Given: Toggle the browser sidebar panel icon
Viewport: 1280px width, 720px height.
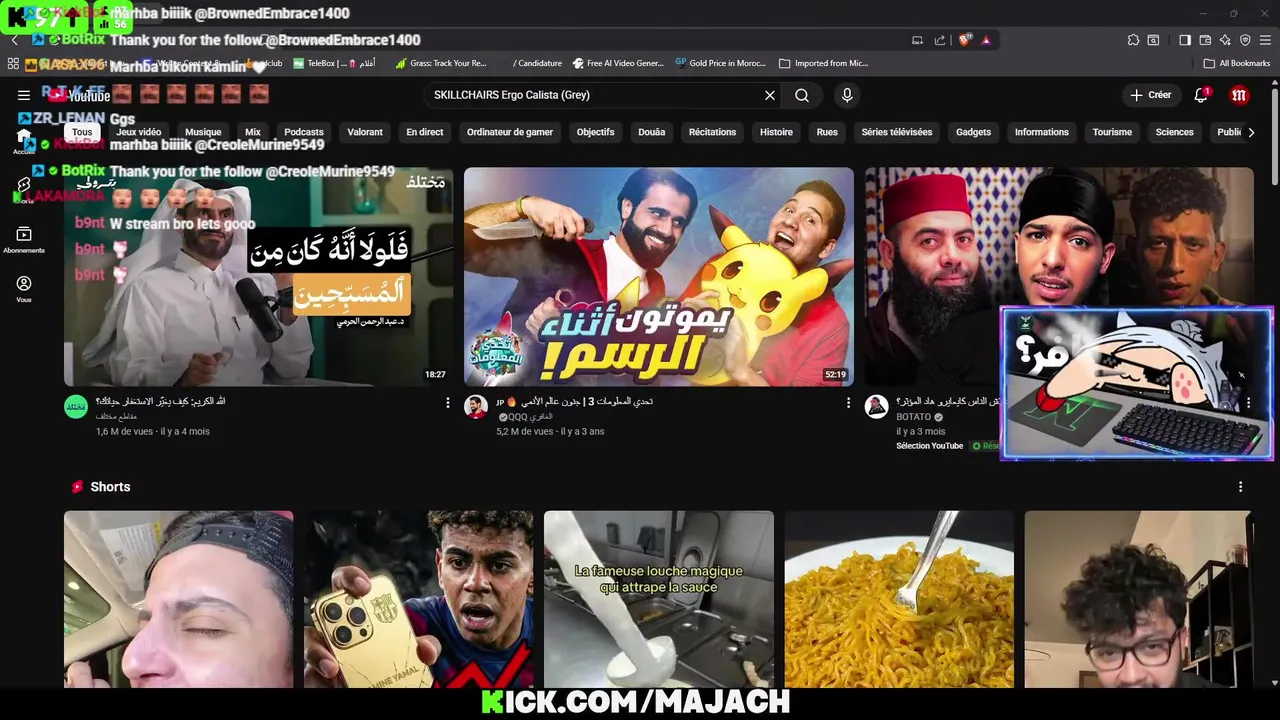Looking at the screenshot, I should click(1185, 40).
